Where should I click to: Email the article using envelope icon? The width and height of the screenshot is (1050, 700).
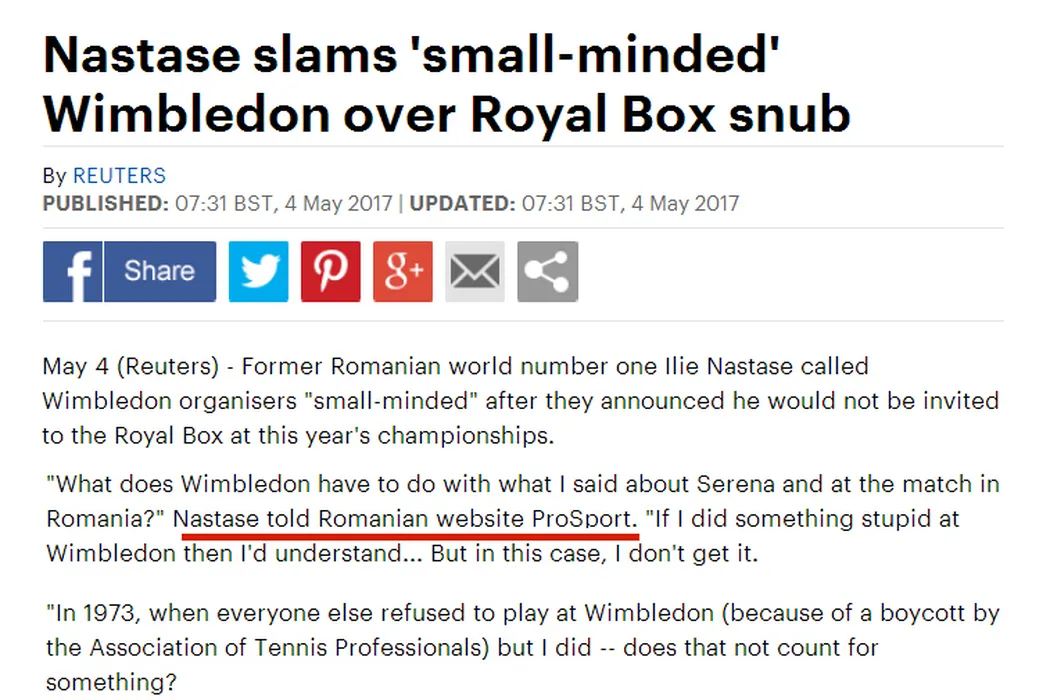(474, 271)
